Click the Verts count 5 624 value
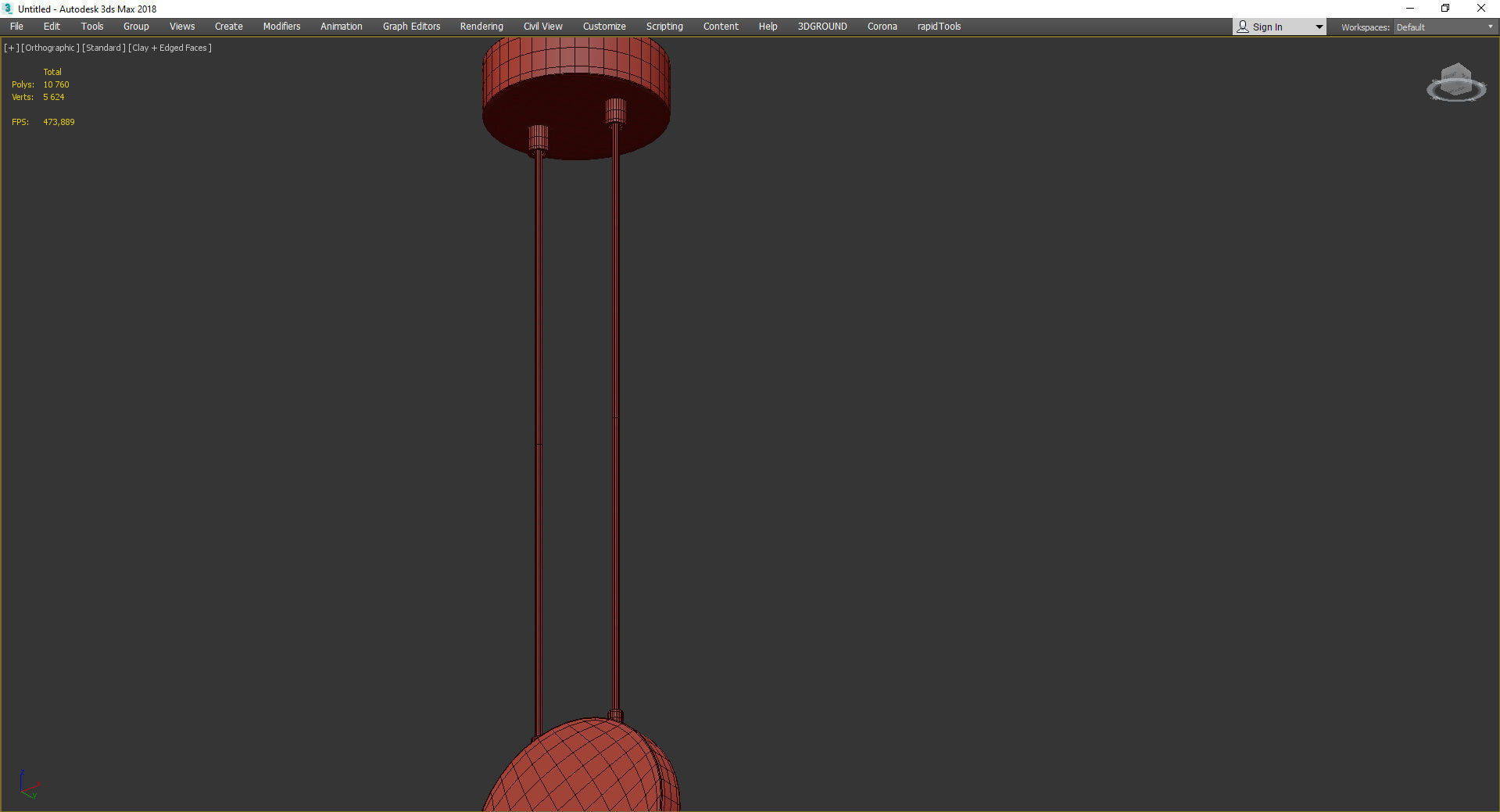Screen dimensions: 1500x812 [54, 97]
